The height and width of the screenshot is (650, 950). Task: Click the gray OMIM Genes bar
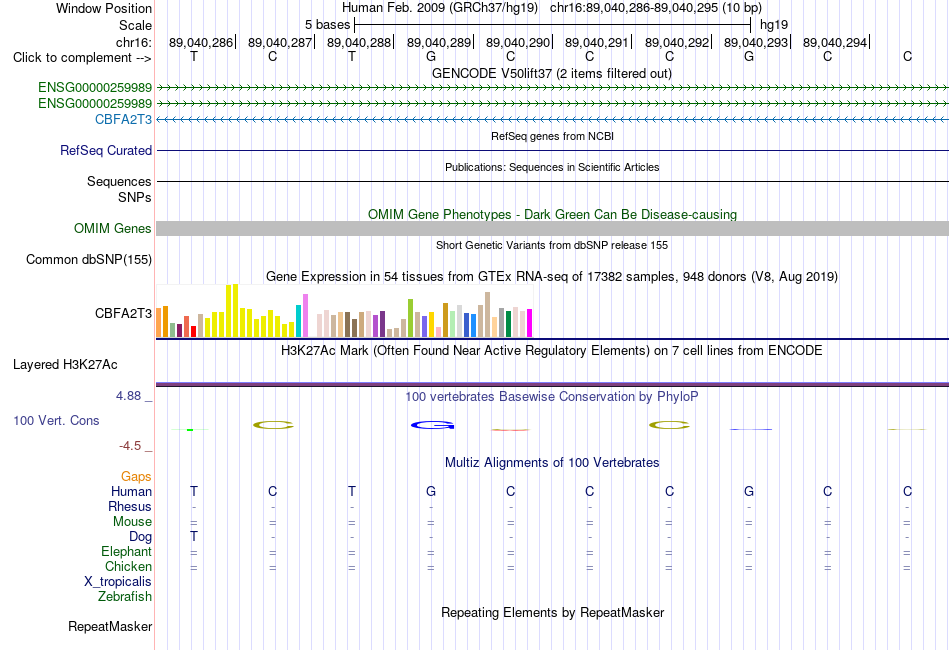[x=553, y=228]
